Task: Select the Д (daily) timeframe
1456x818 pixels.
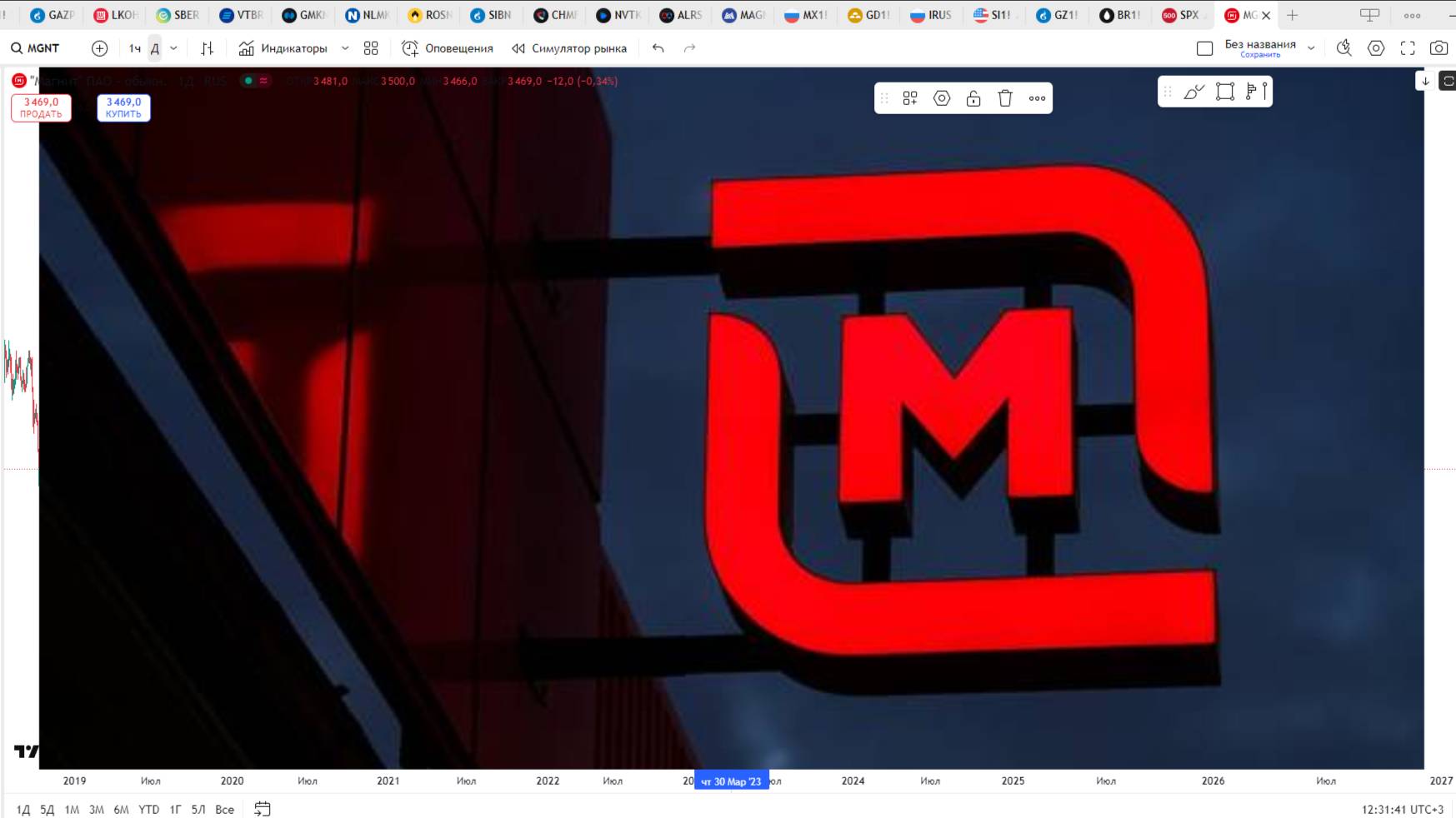Action: 154,48
